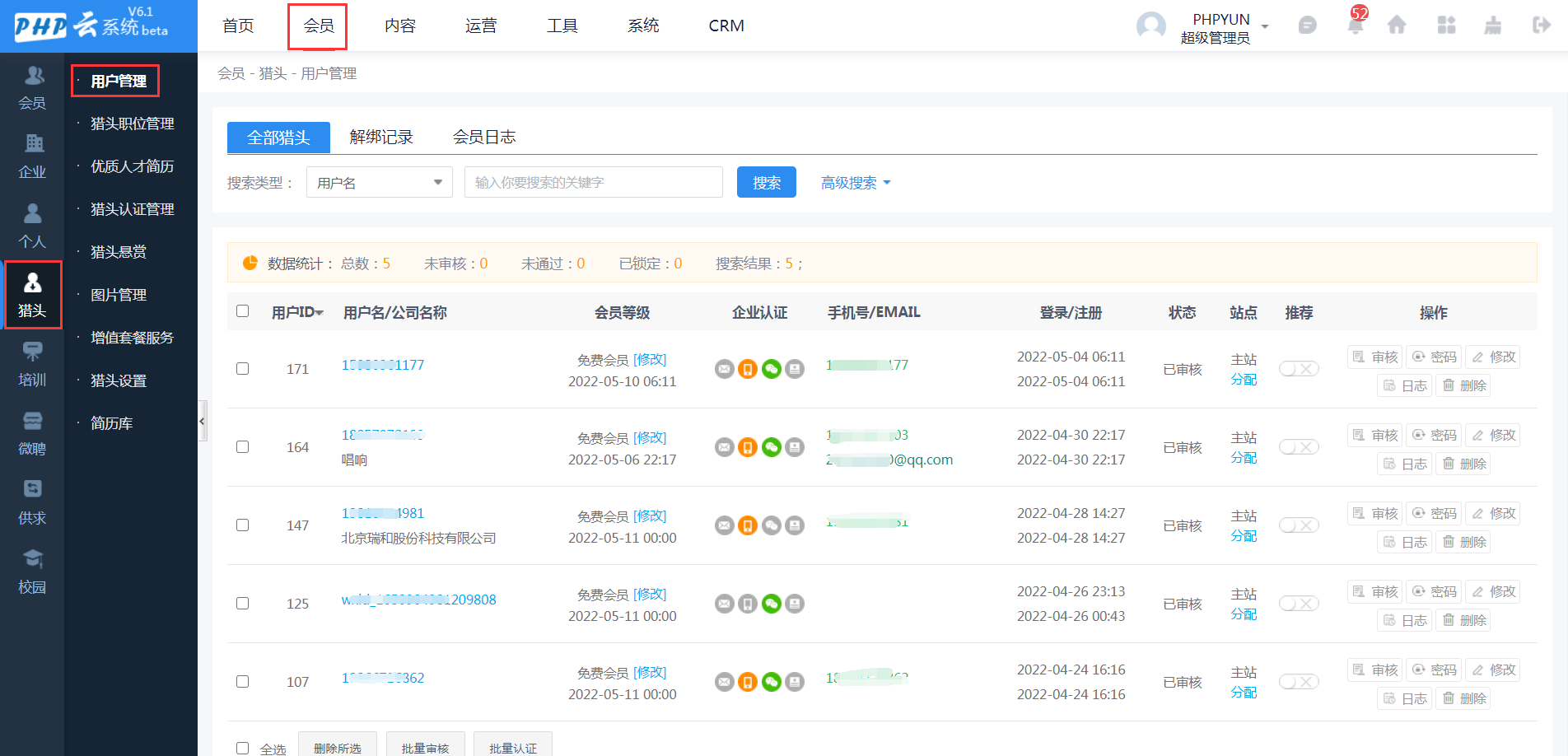Click 分配 link for user 164
Screen dimensions: 1568x756
tap(1244, 458)
